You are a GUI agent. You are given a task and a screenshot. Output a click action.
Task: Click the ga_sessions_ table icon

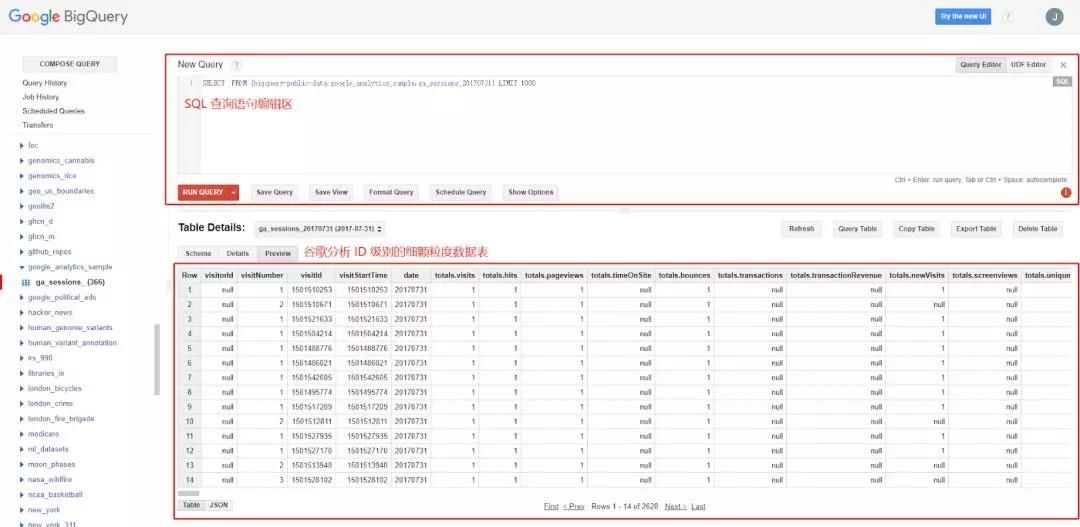tap(26, 283)
